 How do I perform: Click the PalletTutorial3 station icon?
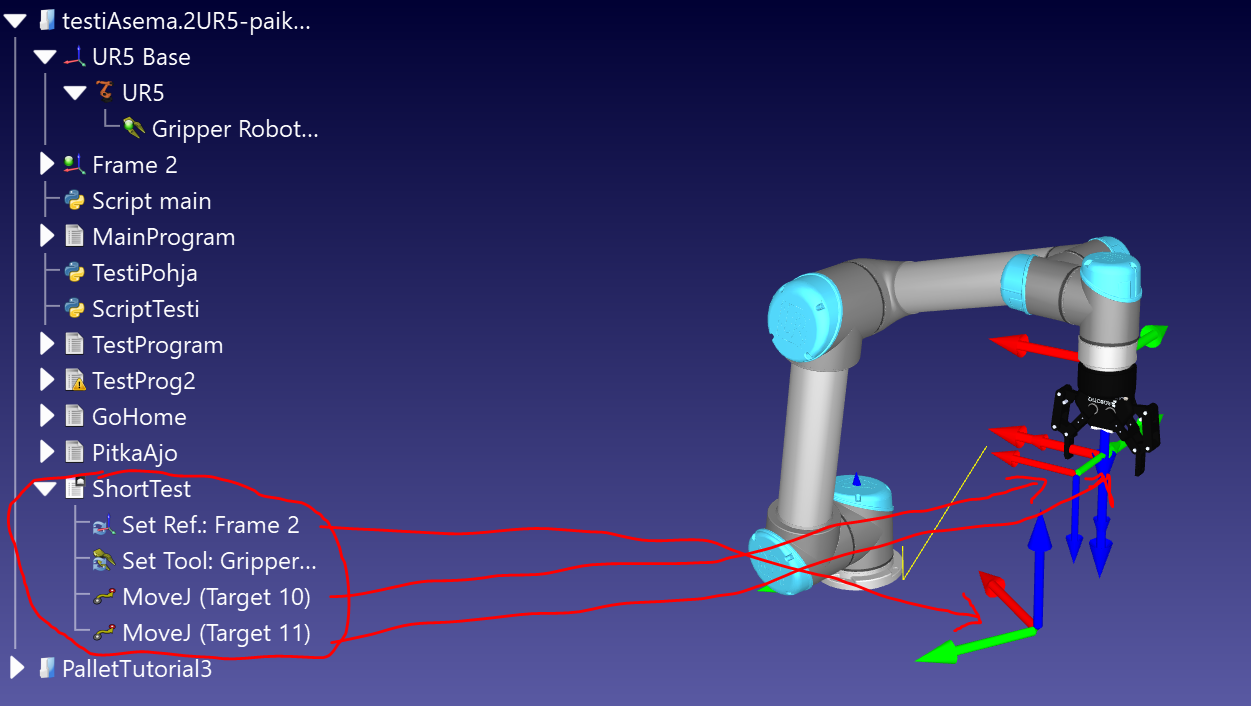point(46,669)
